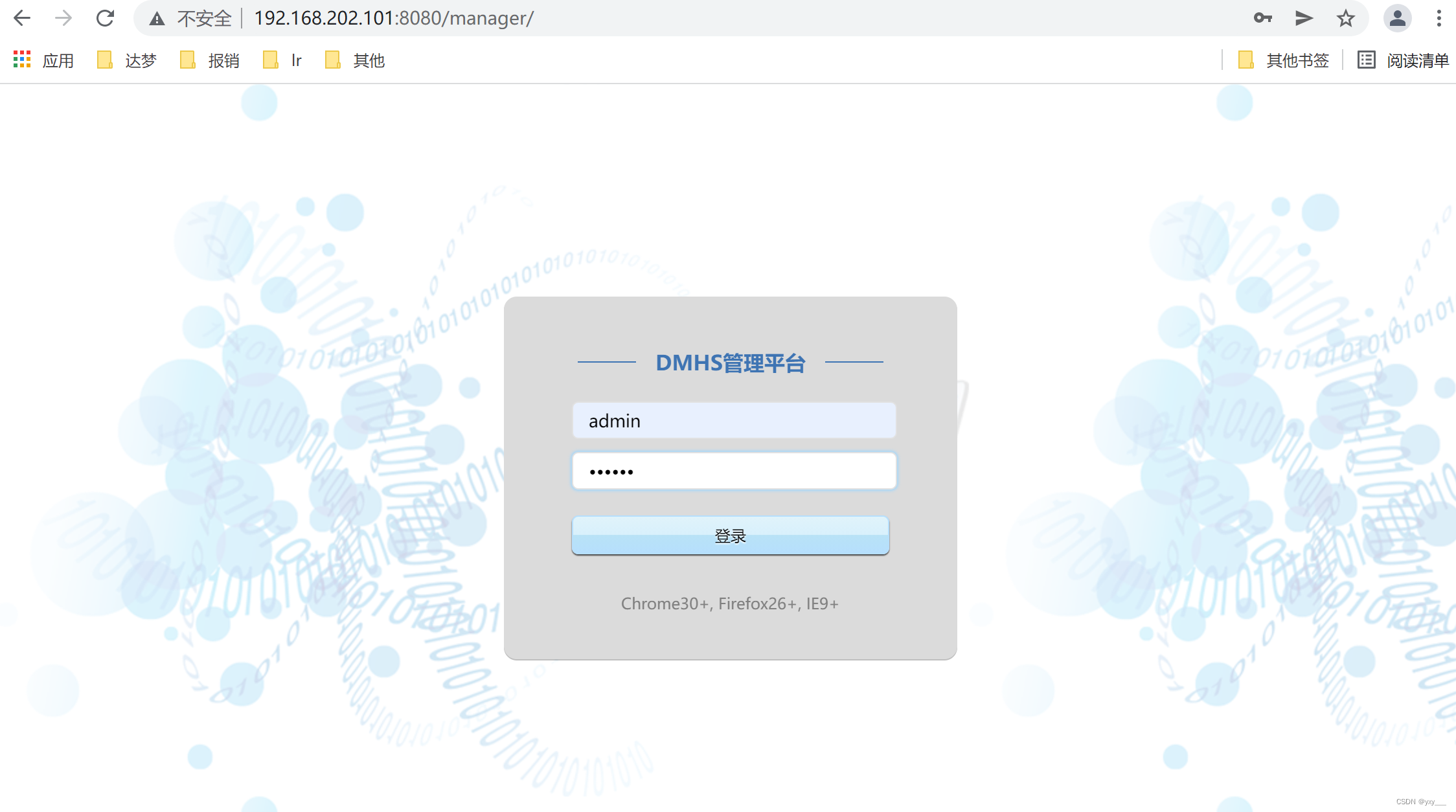
Task: Bookmark this page with star icon
Action: [x=1346, y=18]
